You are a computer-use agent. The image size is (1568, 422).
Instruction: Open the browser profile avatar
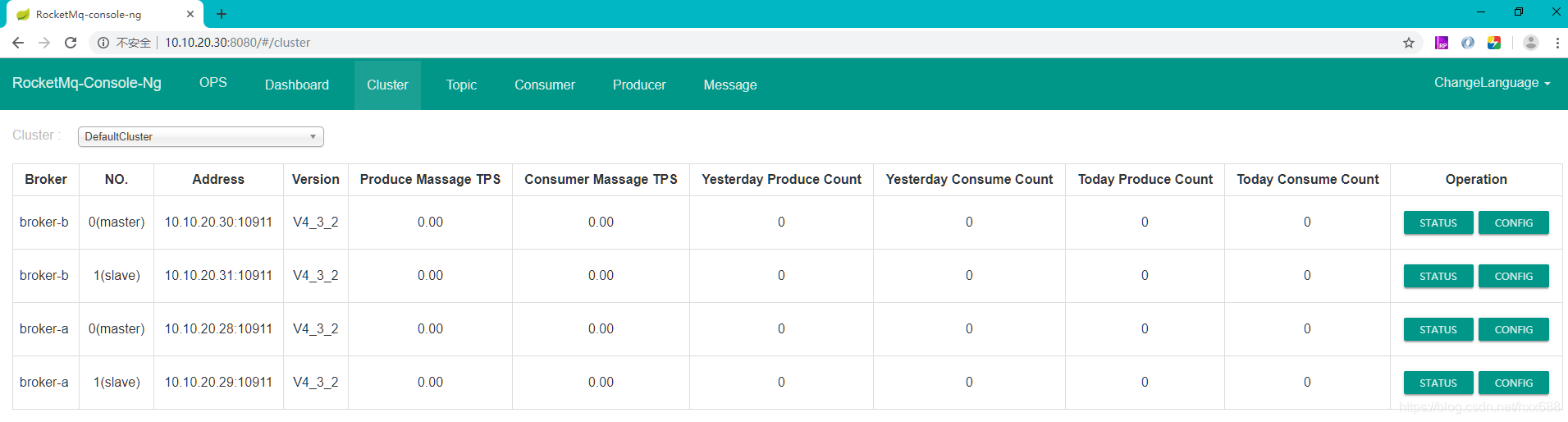(x=1531, y=43)
